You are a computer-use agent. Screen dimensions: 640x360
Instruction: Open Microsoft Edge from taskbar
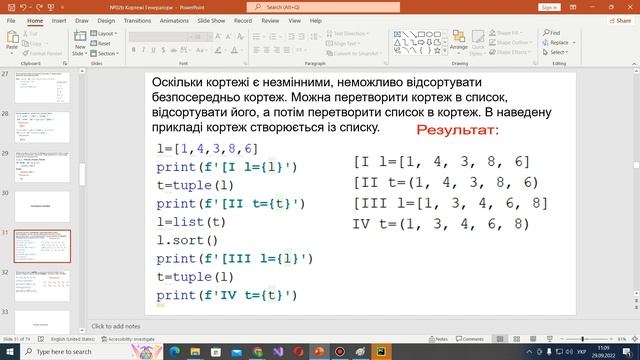175,351
